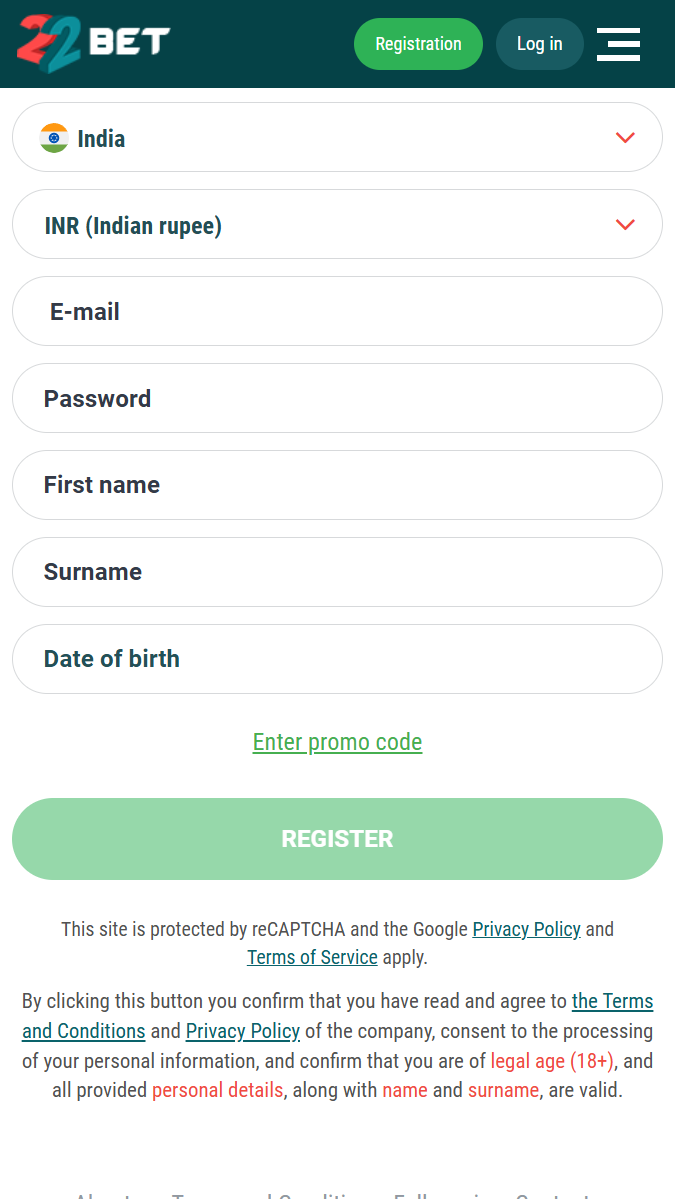This screenshot has height=1199, width=675.
Task: Click the Log in button
Action: tap(540, 44)
